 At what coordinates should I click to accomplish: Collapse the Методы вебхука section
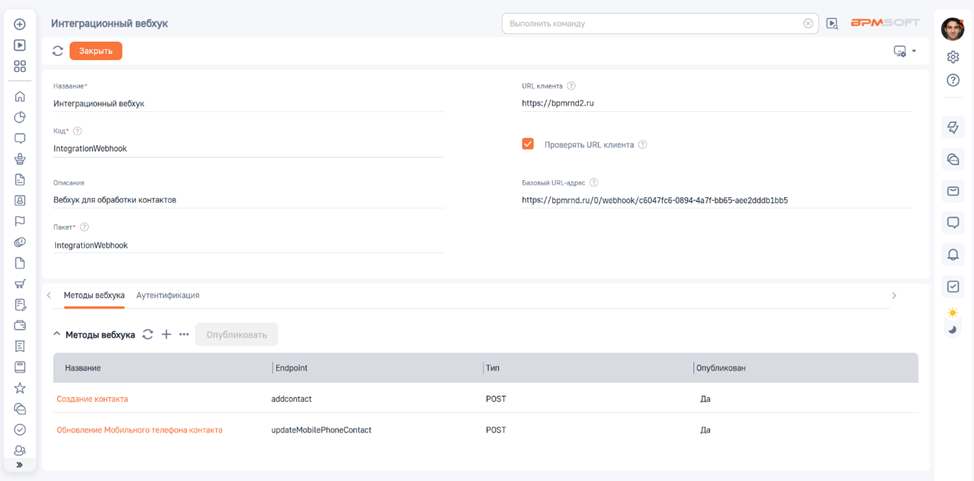pos(57,335)
